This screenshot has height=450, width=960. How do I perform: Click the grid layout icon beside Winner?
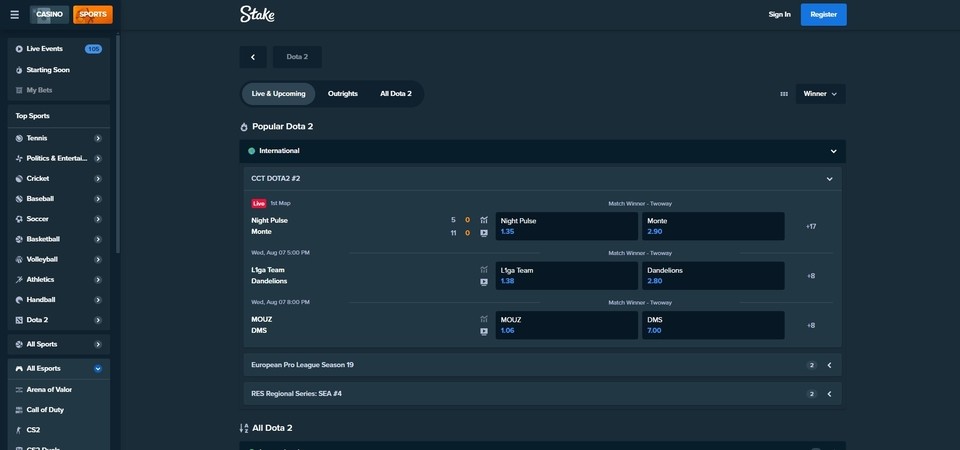[784, 94]
